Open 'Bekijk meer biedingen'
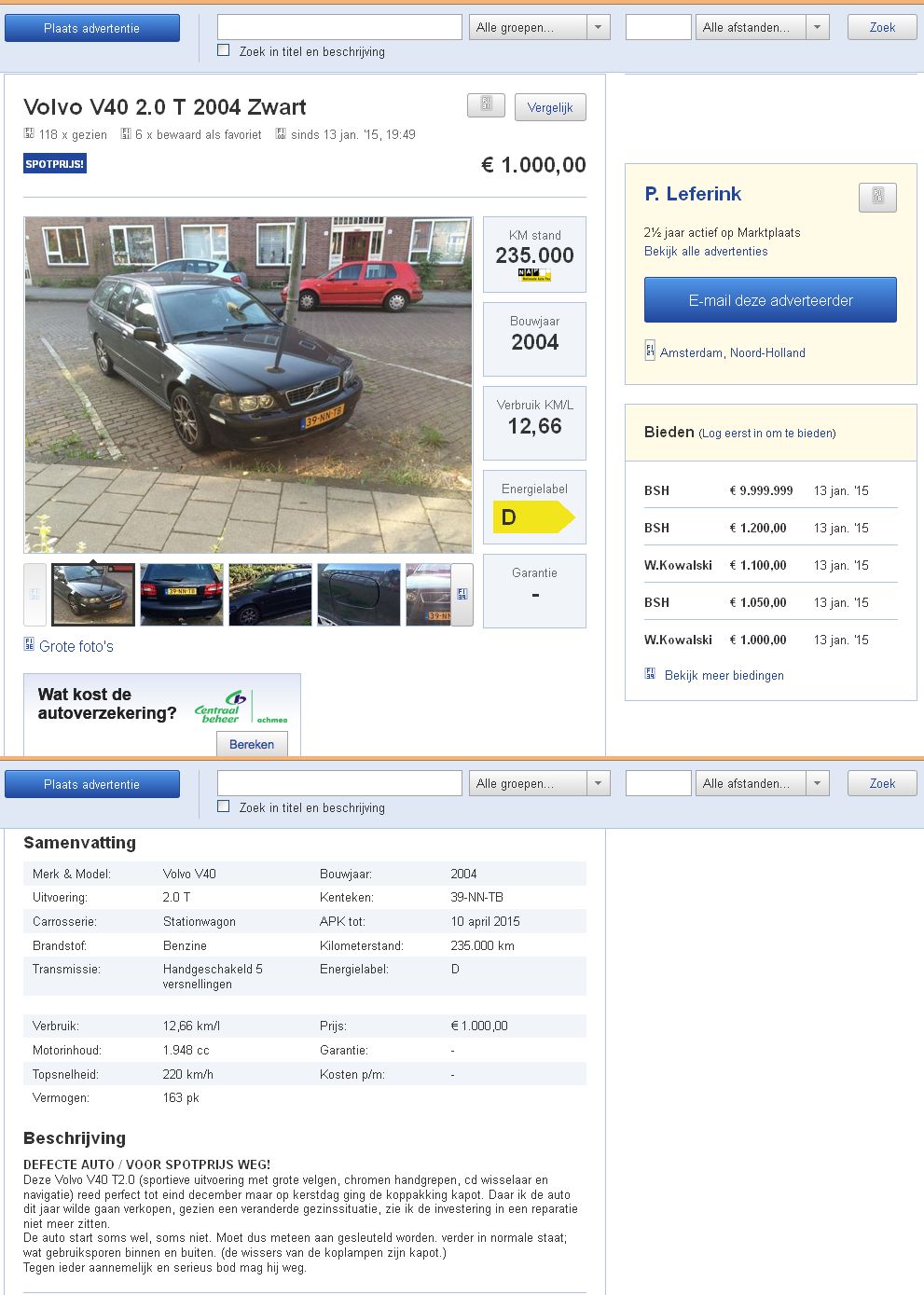Image resolution: width=924 pixels, height=1295 pixels. [x=724, y=675]
